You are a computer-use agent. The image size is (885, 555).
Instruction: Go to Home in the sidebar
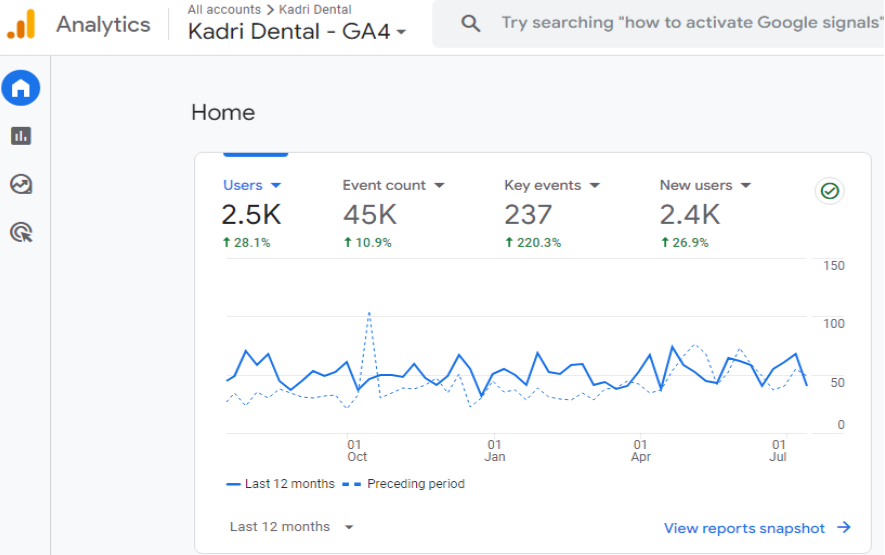[x=21, y=88]
